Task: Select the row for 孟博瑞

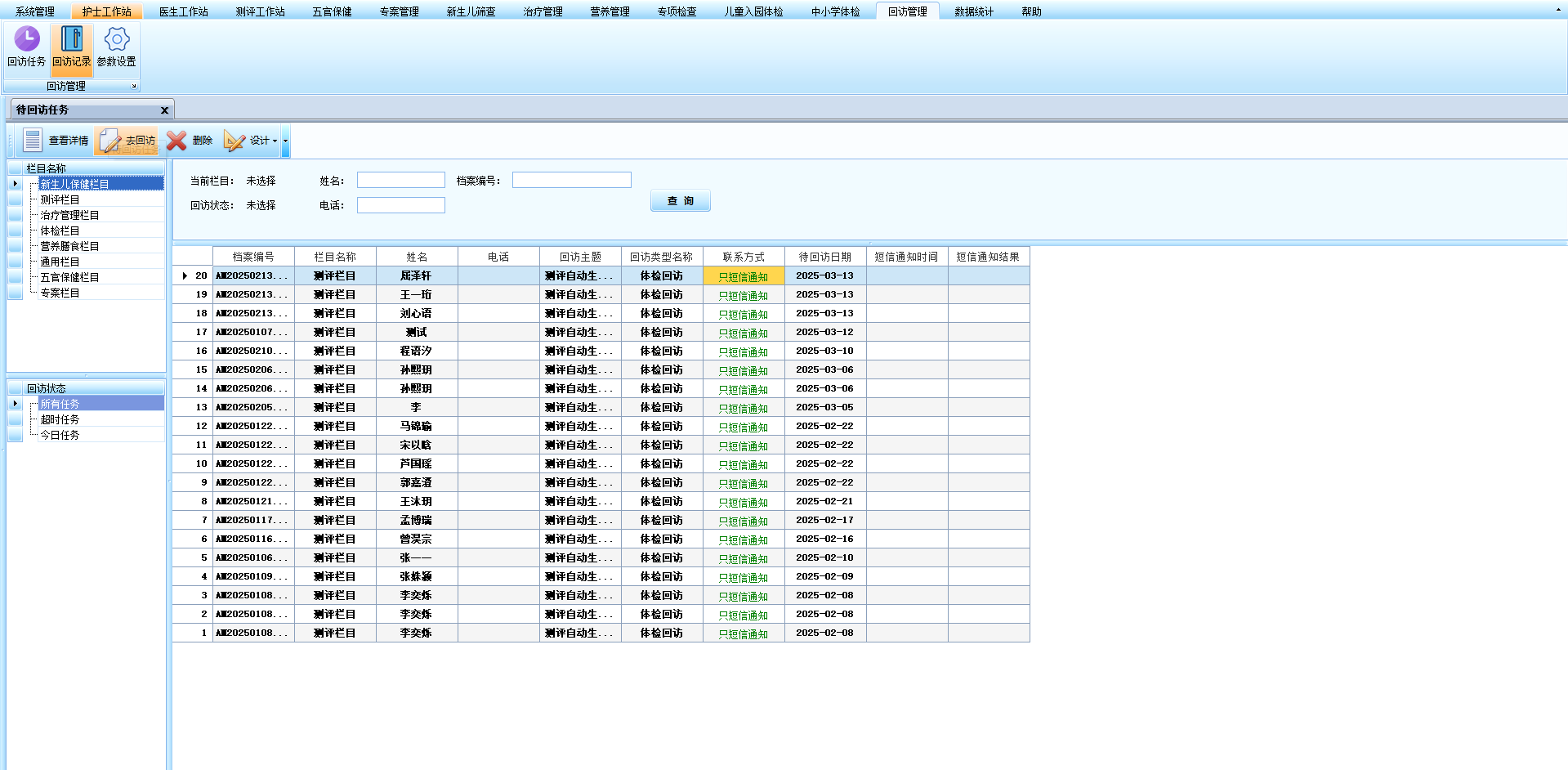Action: (x=601, y=520)
